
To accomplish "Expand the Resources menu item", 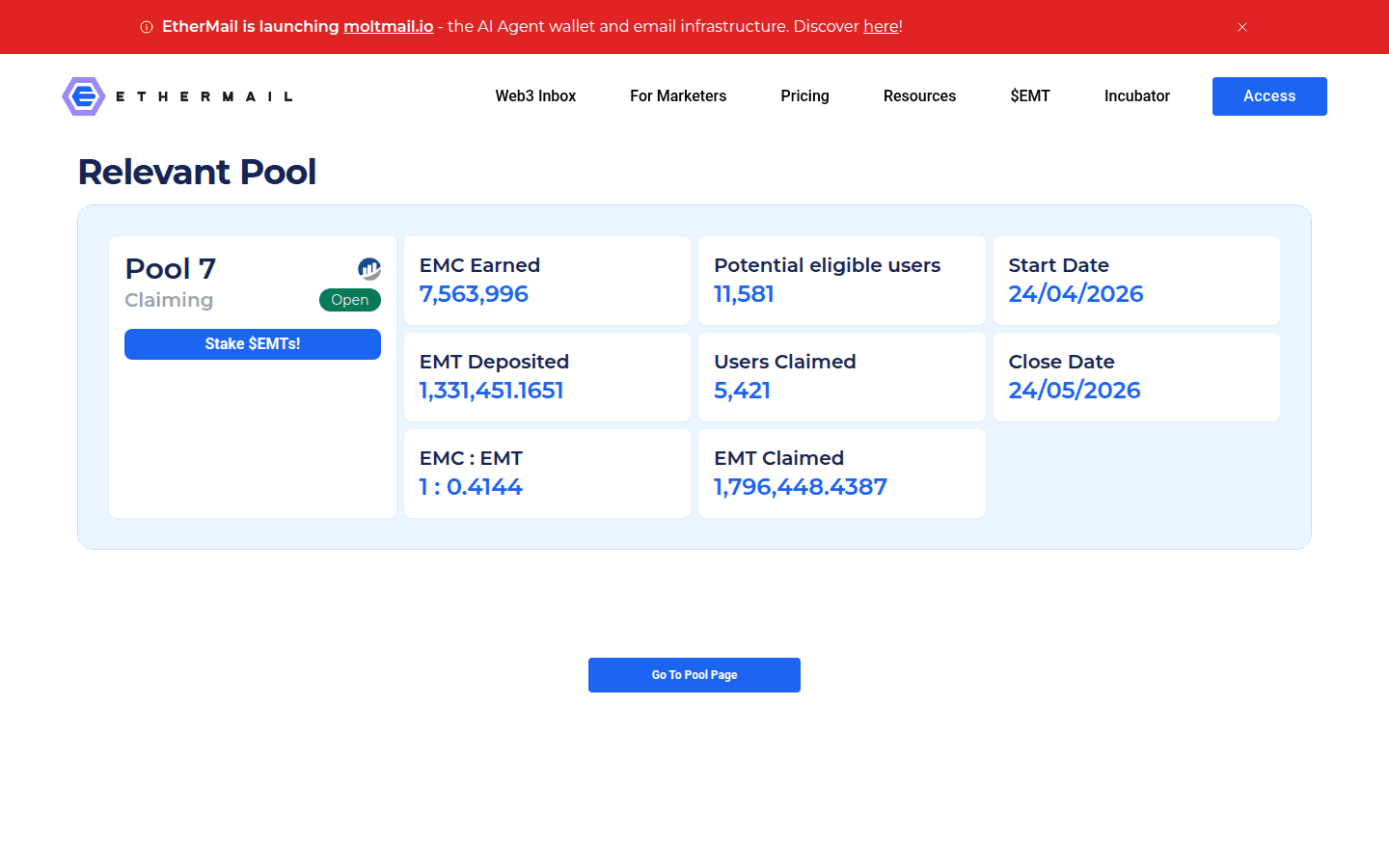I will click(x=919, y=96).
